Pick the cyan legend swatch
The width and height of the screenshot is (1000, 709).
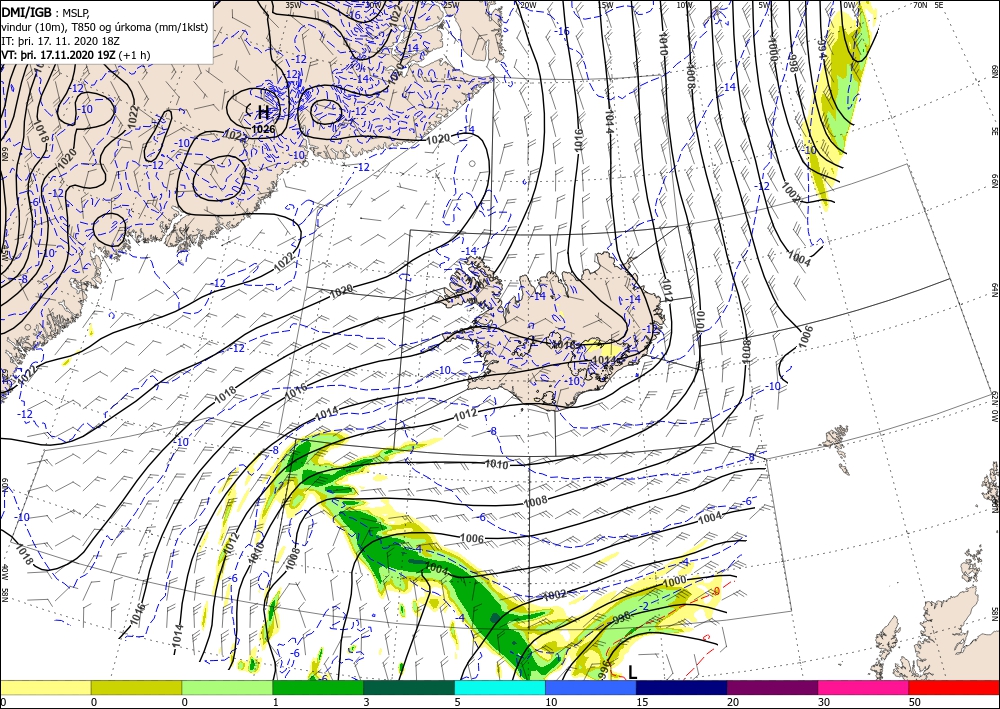[499, 687]
